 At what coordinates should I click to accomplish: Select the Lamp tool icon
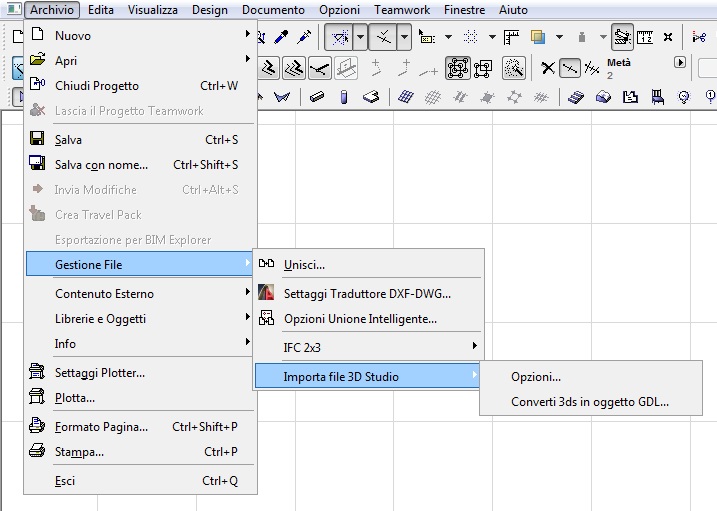684,97
